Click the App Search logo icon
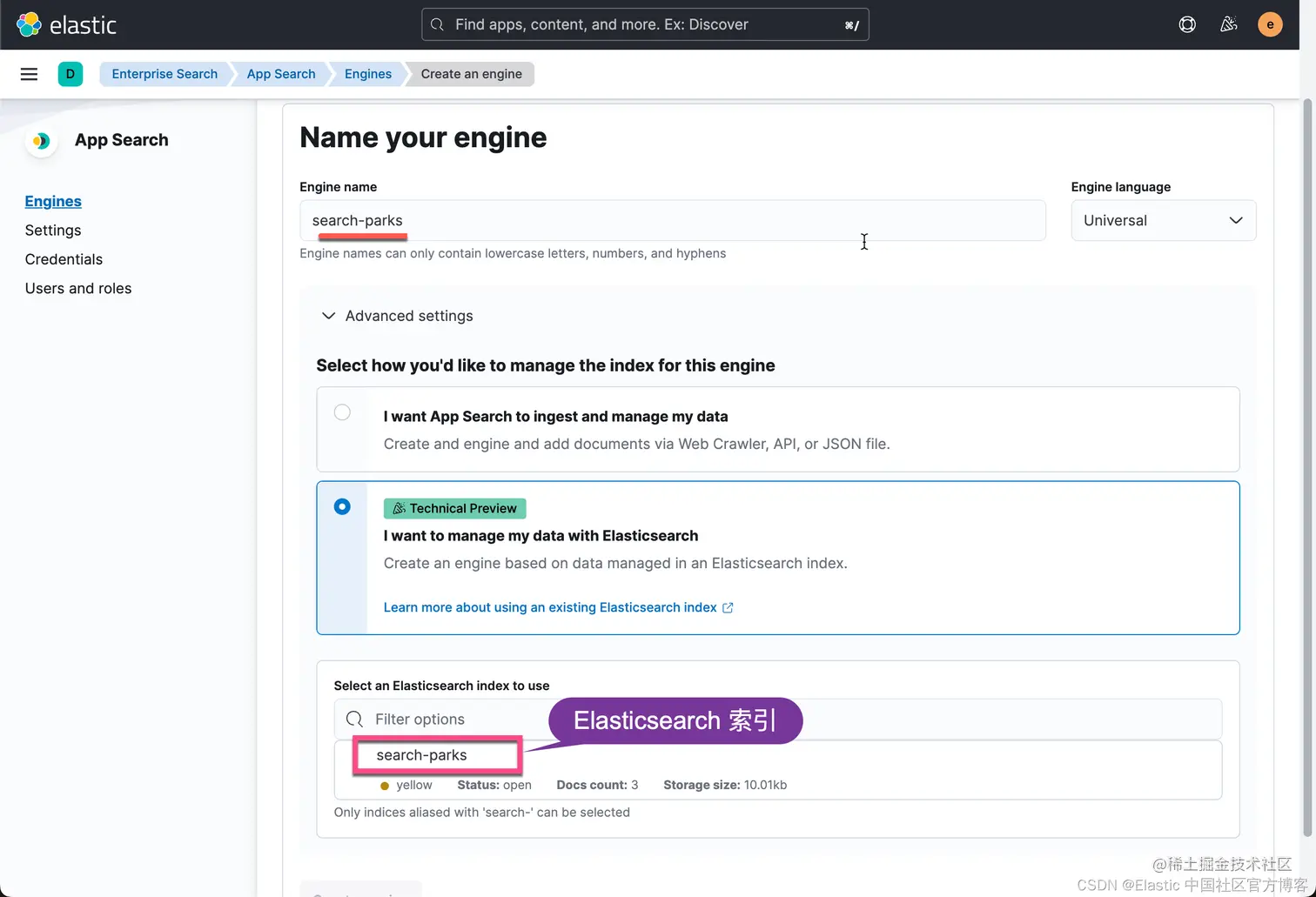Screen dimensions: 1316x897 [x=41, y=141]
